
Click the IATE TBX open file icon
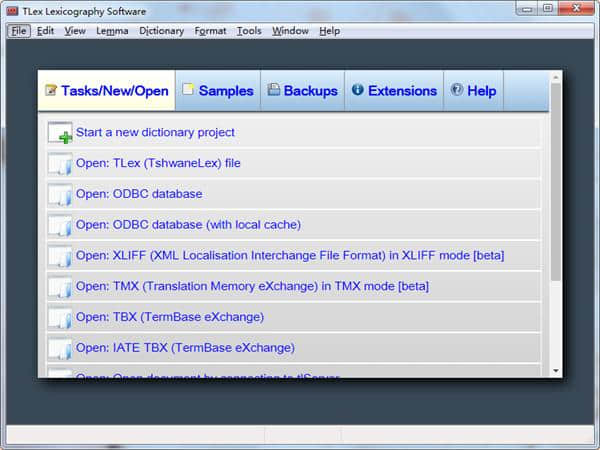tap(60, 349)
